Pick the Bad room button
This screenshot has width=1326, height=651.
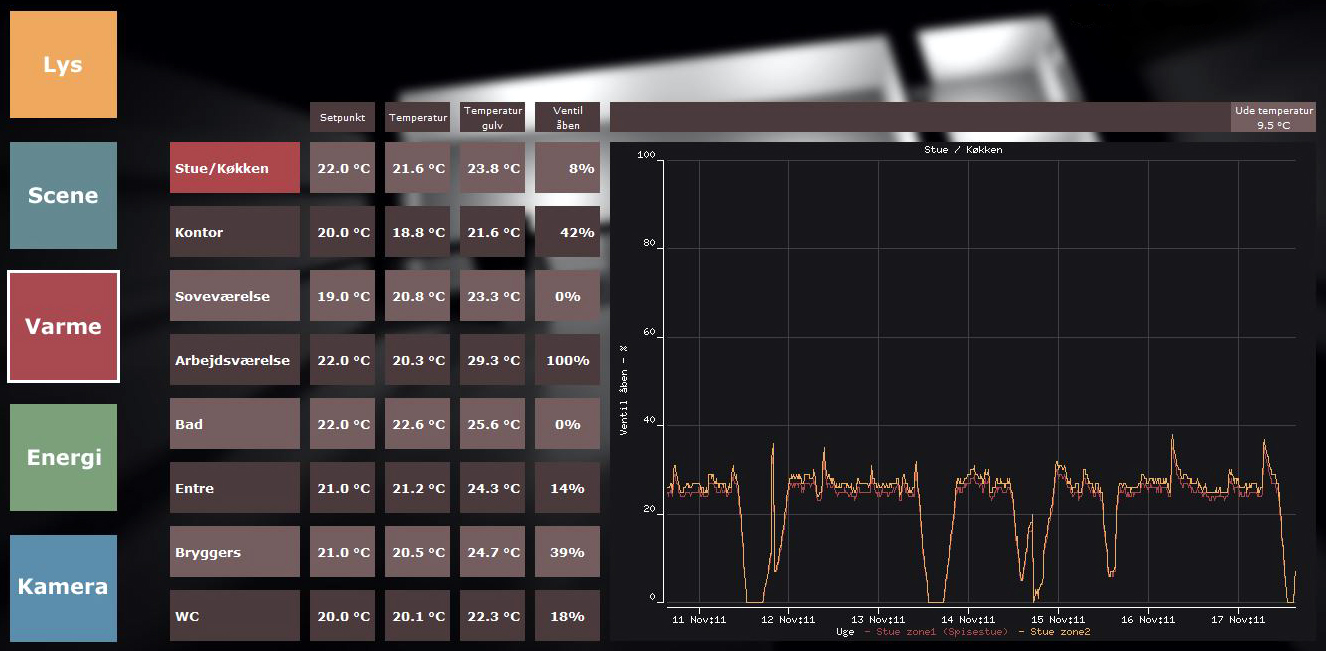pyautogui.click(x=235, y=424)
